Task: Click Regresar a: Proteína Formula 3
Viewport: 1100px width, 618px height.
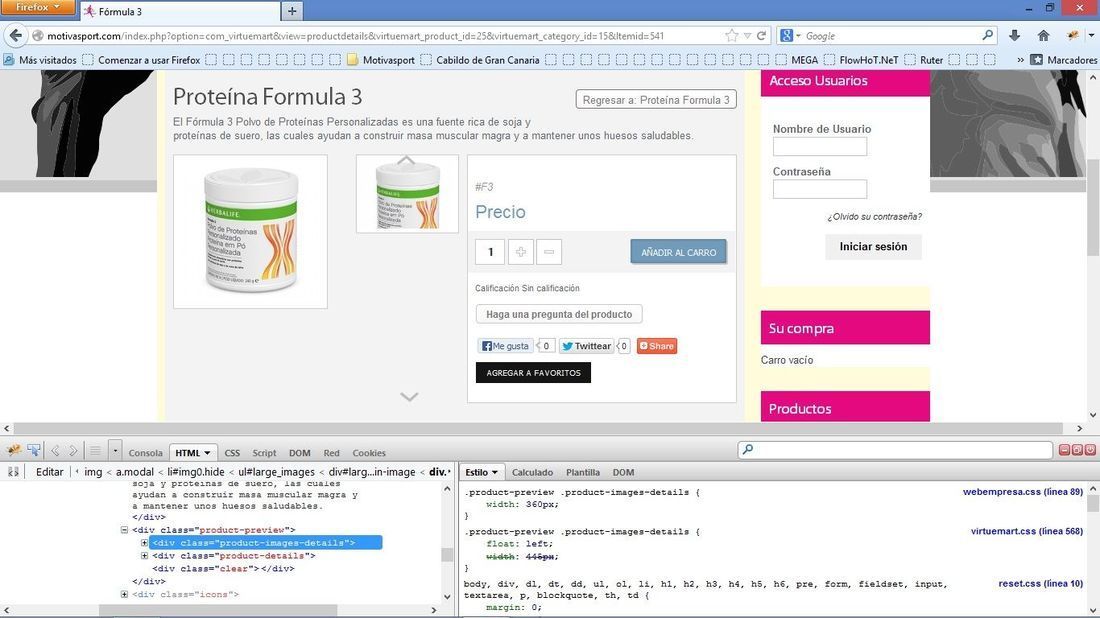Action: pyautogui.click(x=656, y=100)
